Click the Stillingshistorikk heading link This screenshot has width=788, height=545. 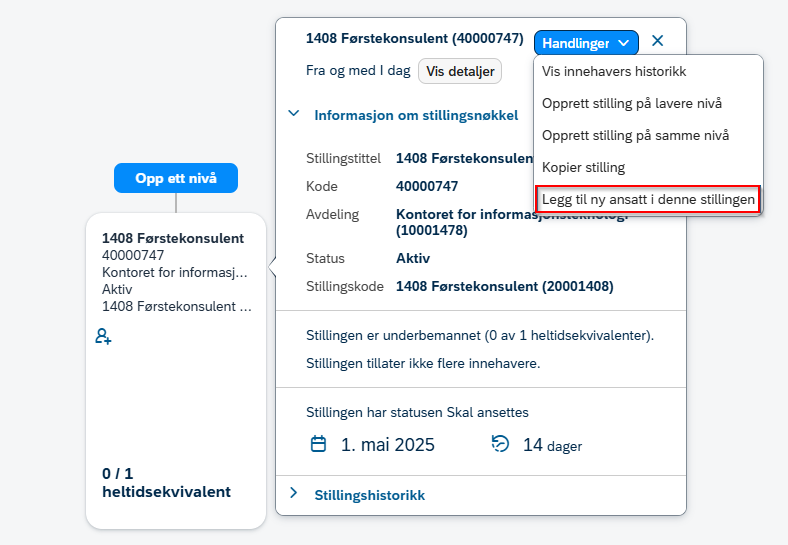point(369,495)
